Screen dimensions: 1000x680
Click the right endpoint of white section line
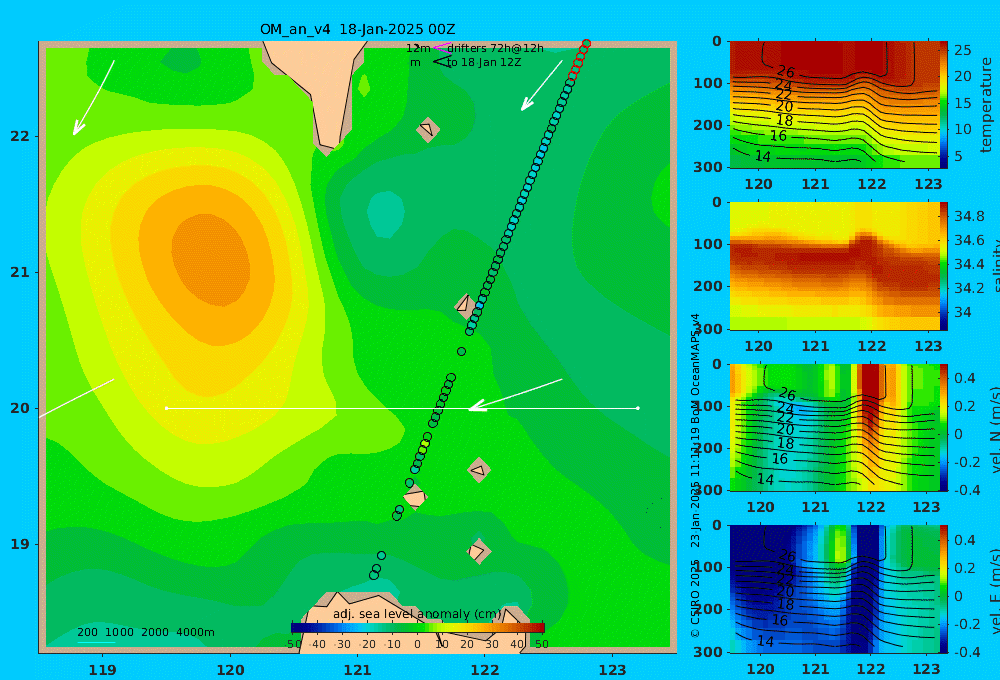coord(638,408)
